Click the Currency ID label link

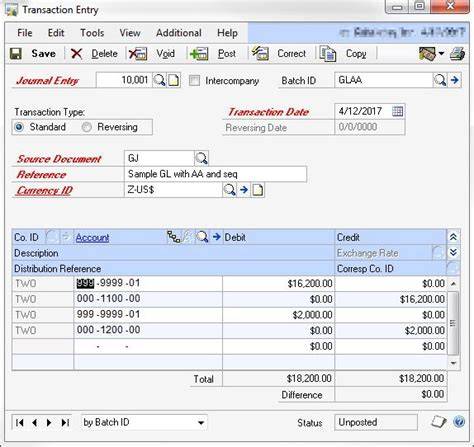[x=45, y=190]
